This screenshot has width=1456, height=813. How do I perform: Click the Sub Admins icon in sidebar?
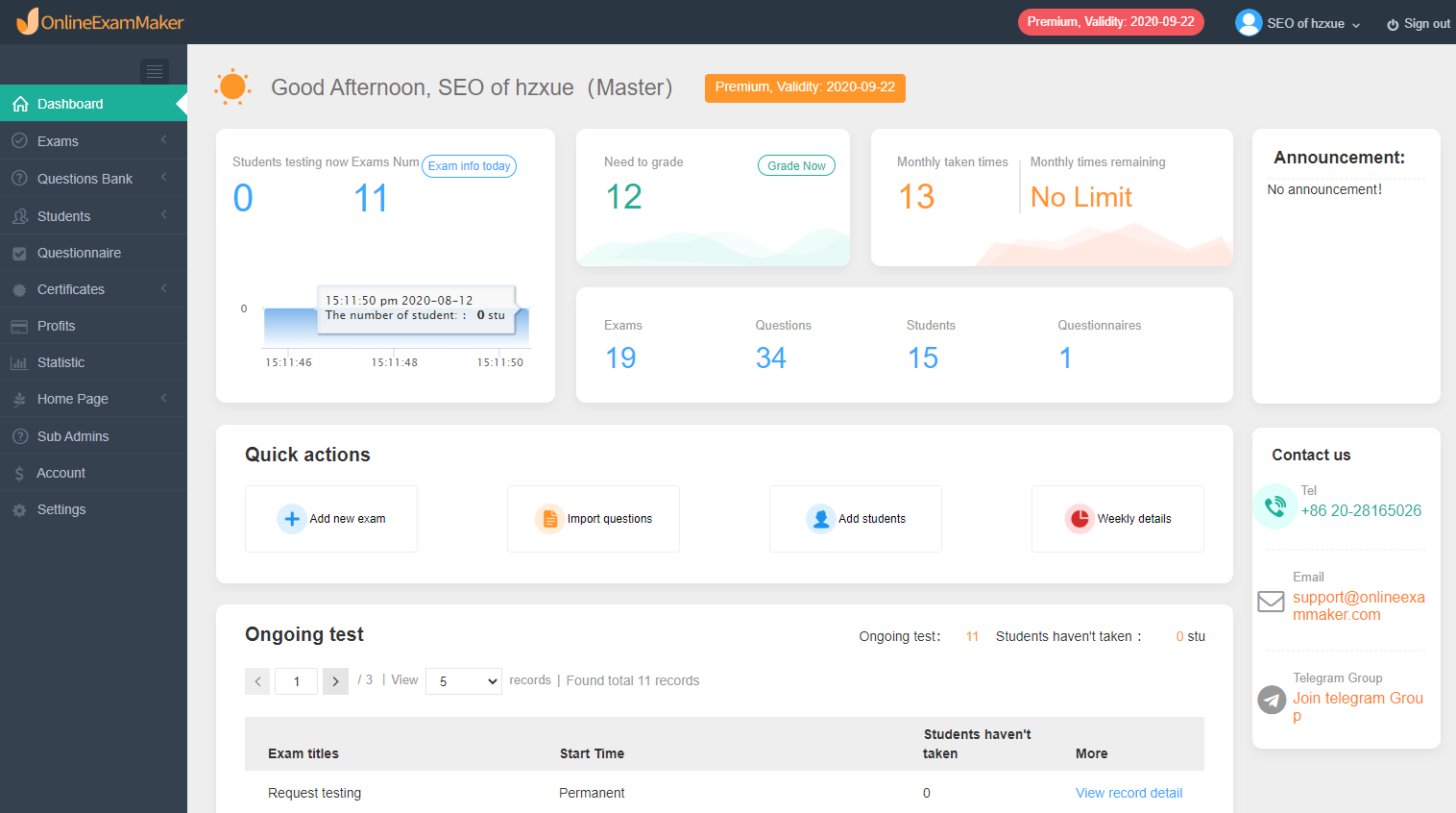pos(19,436)
